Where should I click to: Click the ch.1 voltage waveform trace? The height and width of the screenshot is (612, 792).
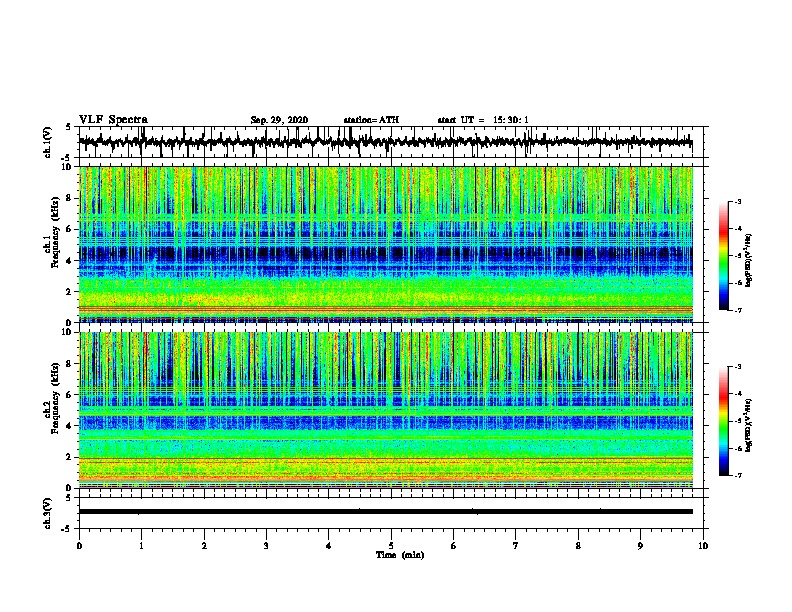coord(385,142)
